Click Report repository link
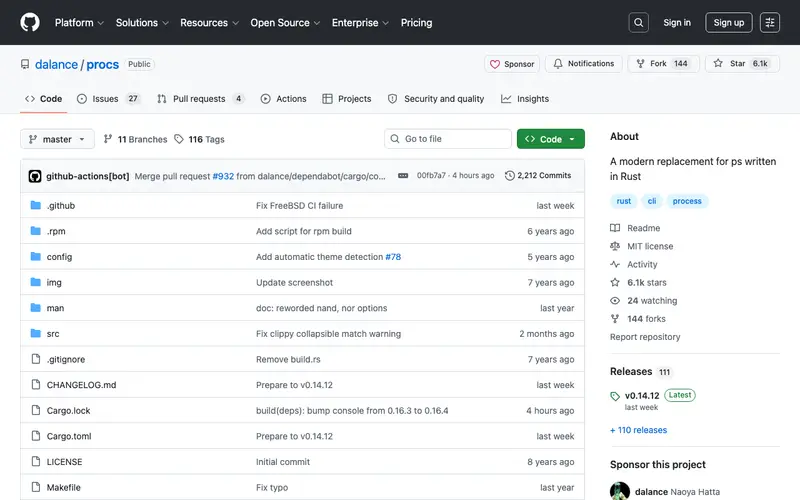Viewport: 800px width, 500px height. (x=645, y=337)
